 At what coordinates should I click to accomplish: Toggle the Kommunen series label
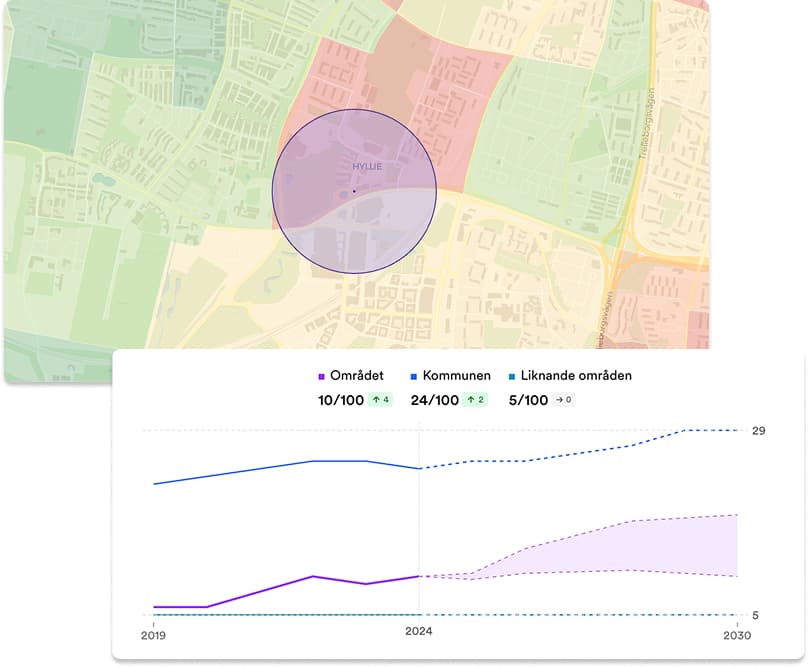pyautogui.click(x=457, y=376)
